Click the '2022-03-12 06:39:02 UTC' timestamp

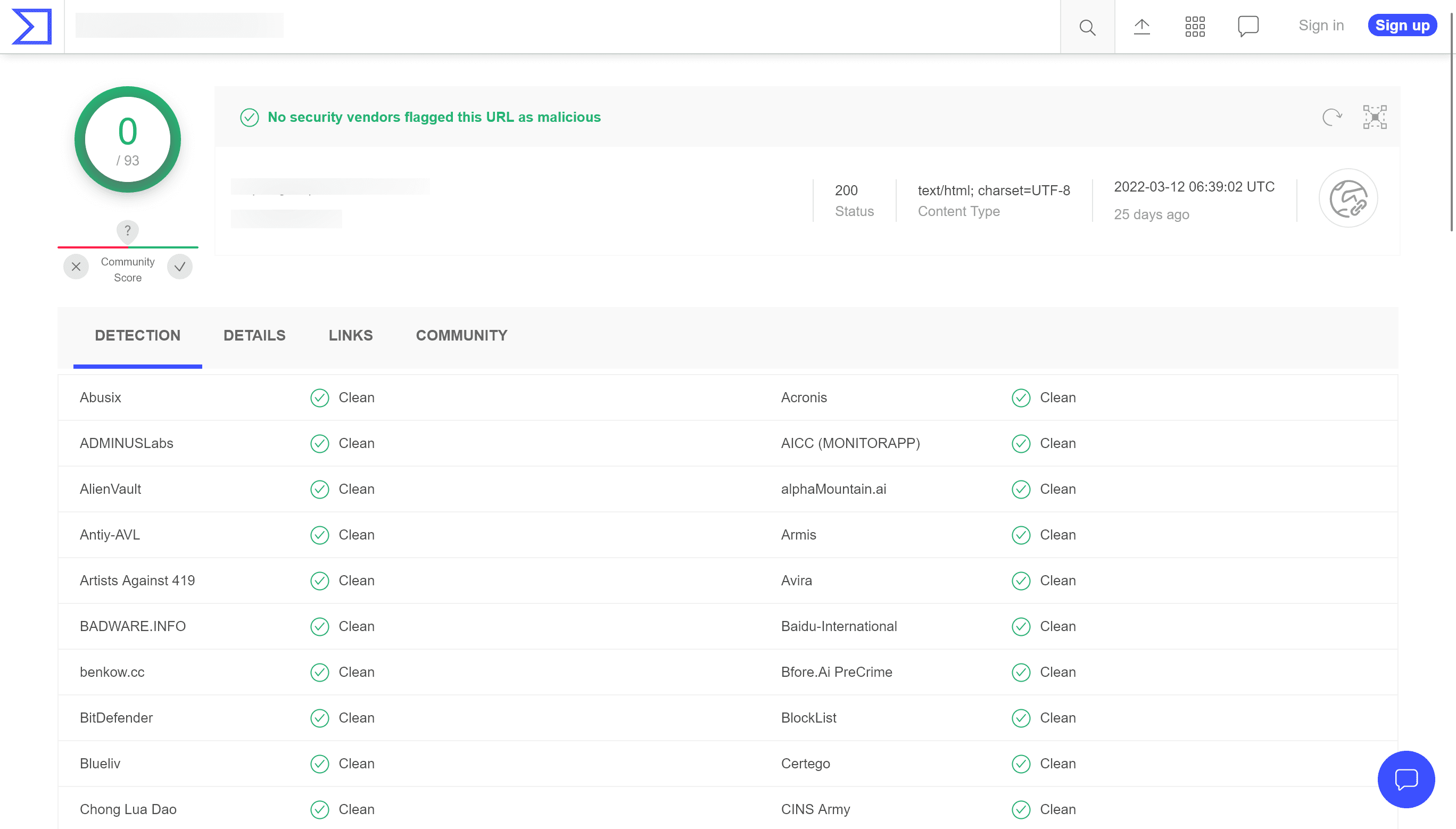(1194, 187)
